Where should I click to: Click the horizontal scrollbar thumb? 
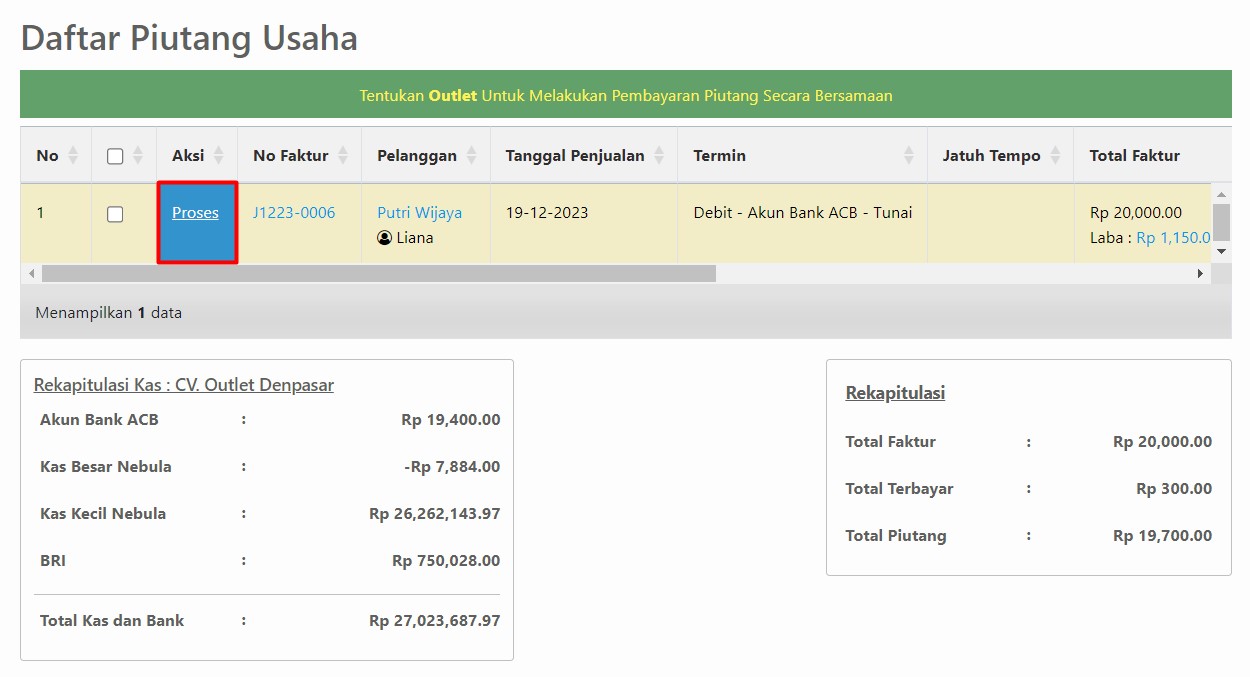point(378,274)
